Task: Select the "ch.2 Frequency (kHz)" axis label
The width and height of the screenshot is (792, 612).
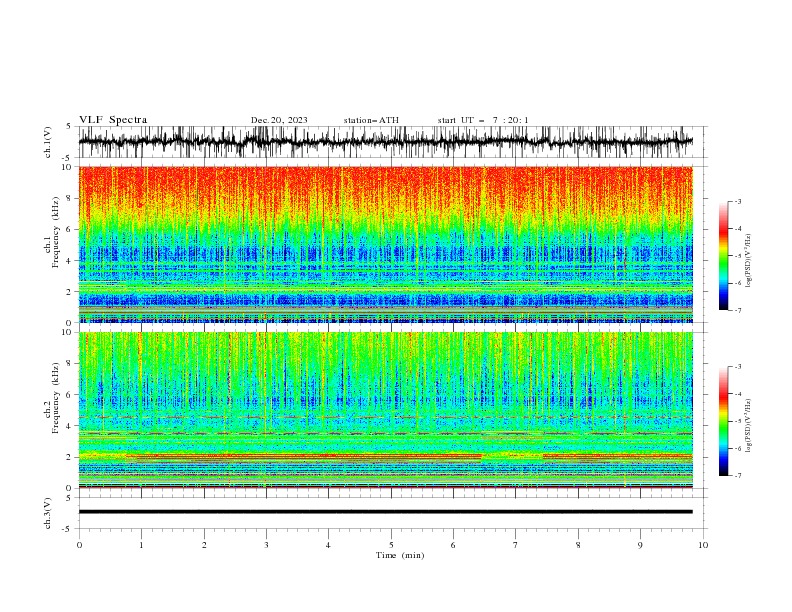Action: click(52, 398)
